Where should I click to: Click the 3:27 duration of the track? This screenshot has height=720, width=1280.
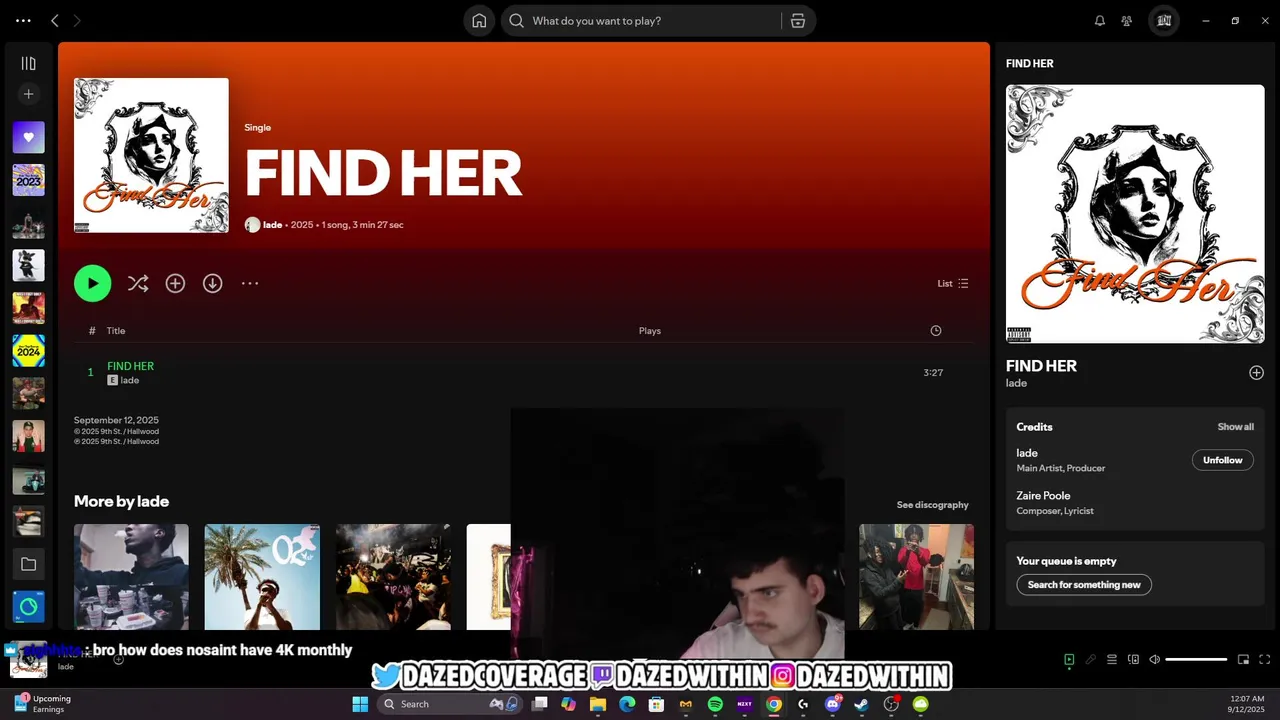pos(933,373)
